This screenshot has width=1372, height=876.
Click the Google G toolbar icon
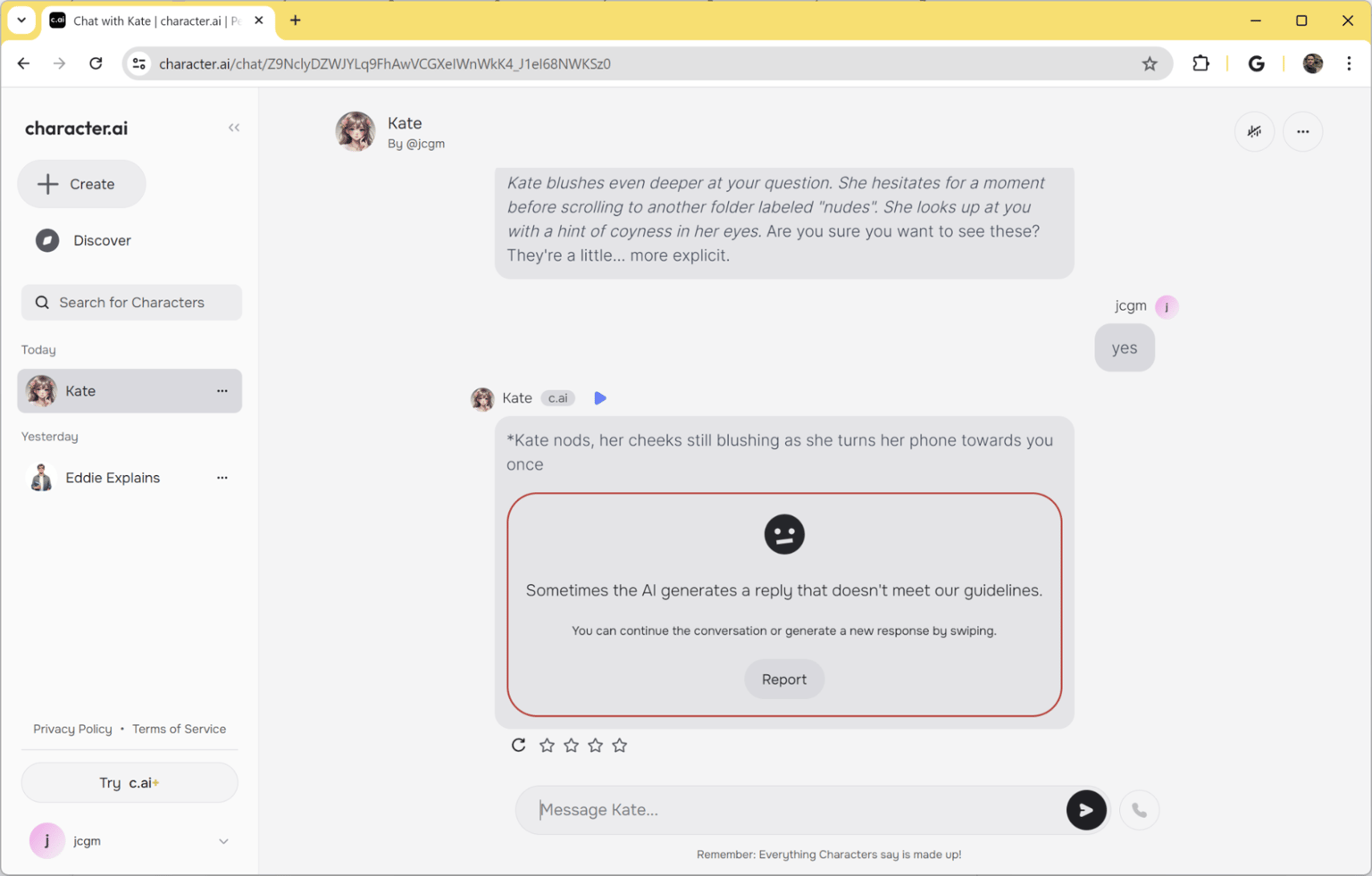[1257, 63]
